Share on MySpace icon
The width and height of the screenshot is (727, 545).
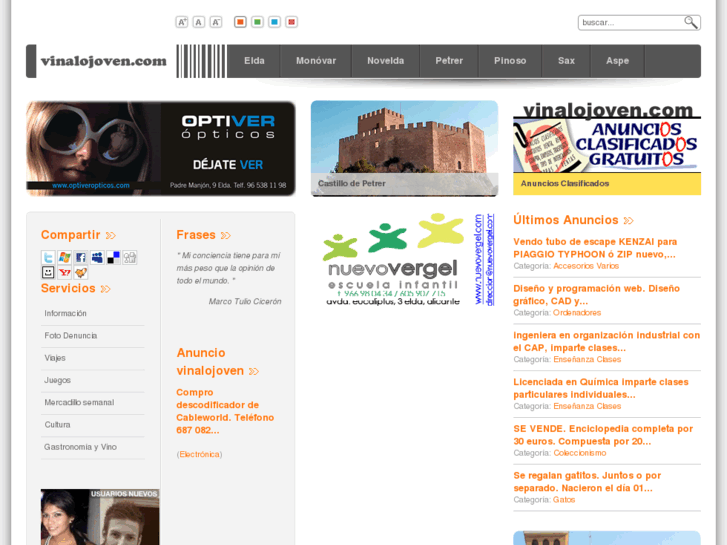click(x=97, y=257)
